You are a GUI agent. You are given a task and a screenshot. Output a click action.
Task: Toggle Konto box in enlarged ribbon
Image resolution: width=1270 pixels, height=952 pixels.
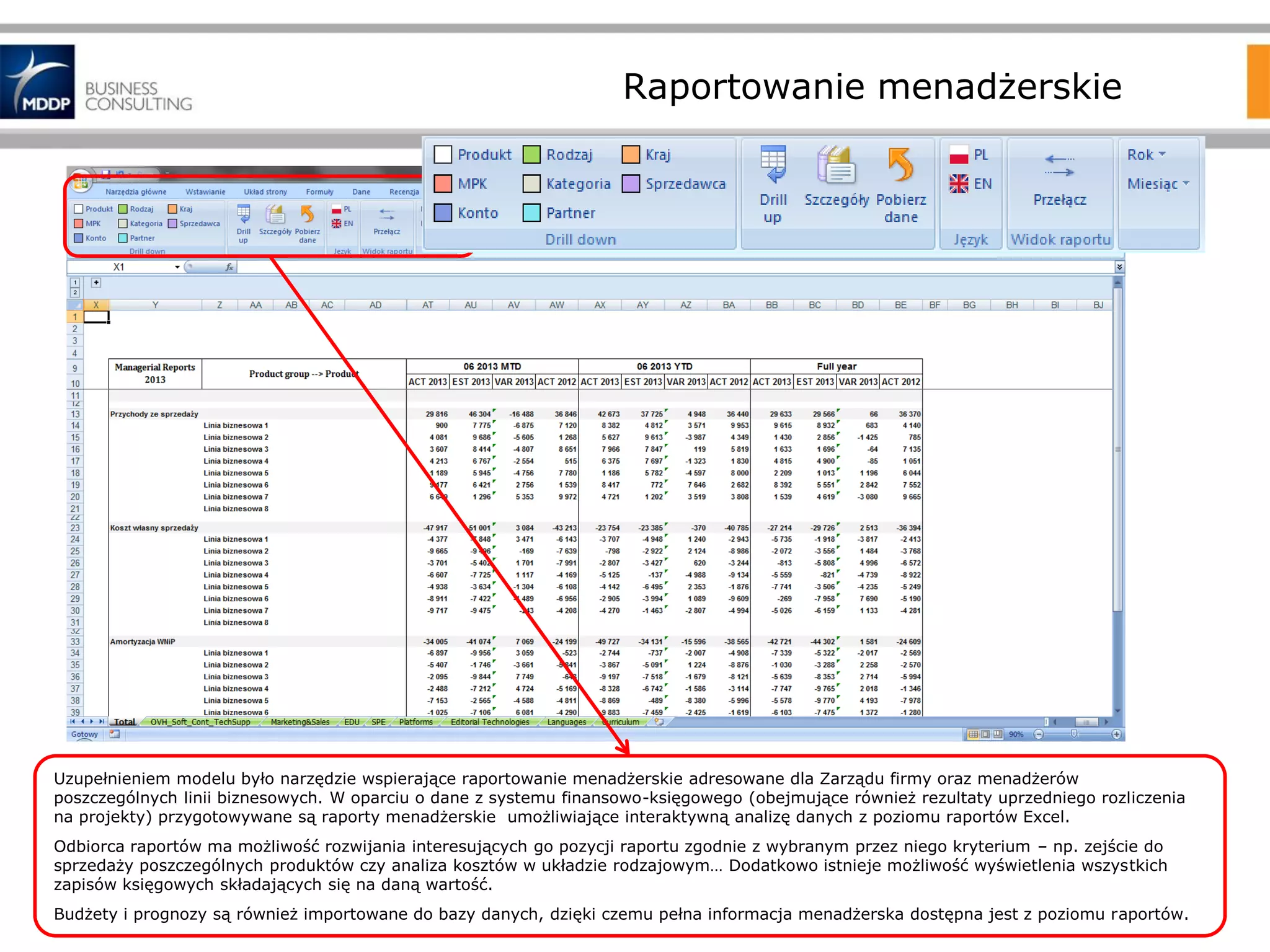443,213
